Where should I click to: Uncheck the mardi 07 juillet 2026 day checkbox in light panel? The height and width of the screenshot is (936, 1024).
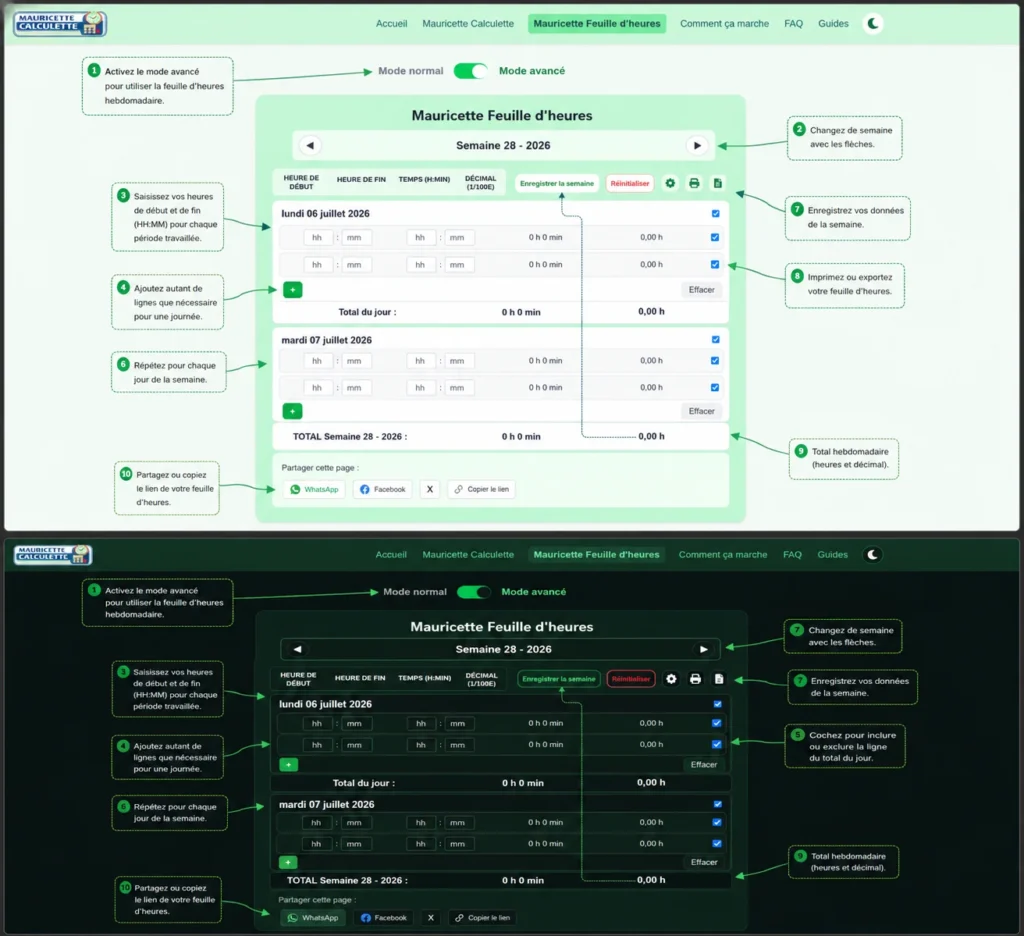[x=716, y=340]
